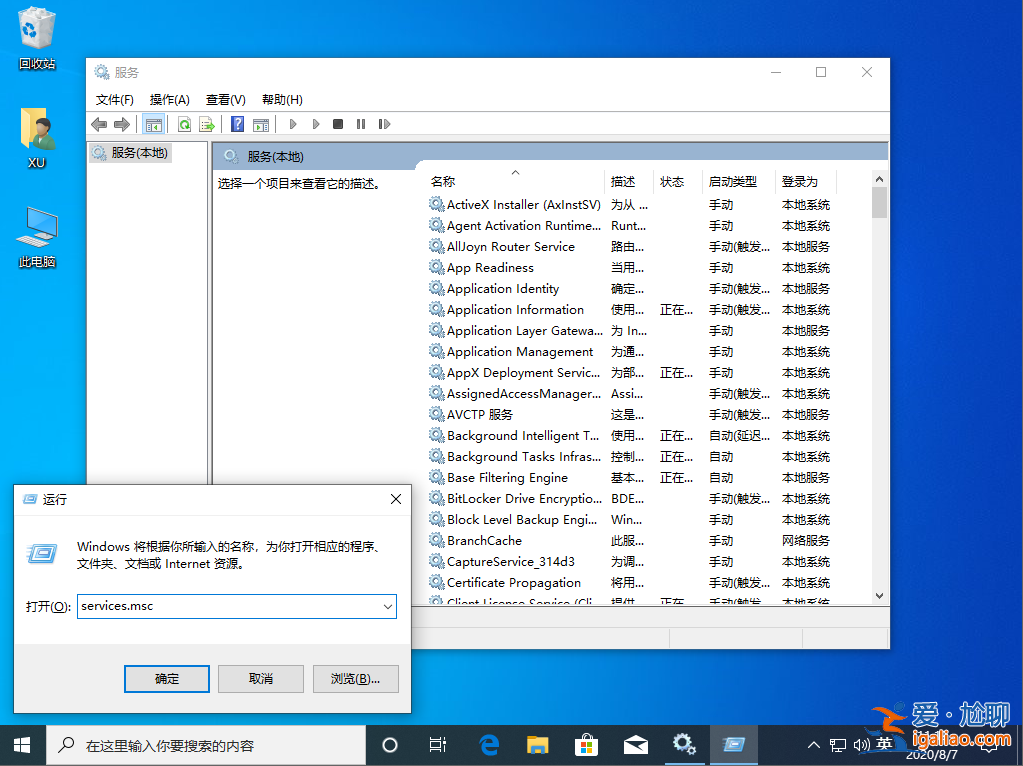Toggle the action pane visibility icon
Image resolution: width=1023 pixels, height=766 pixels.
pyautogui.click(x=261, y=124)
